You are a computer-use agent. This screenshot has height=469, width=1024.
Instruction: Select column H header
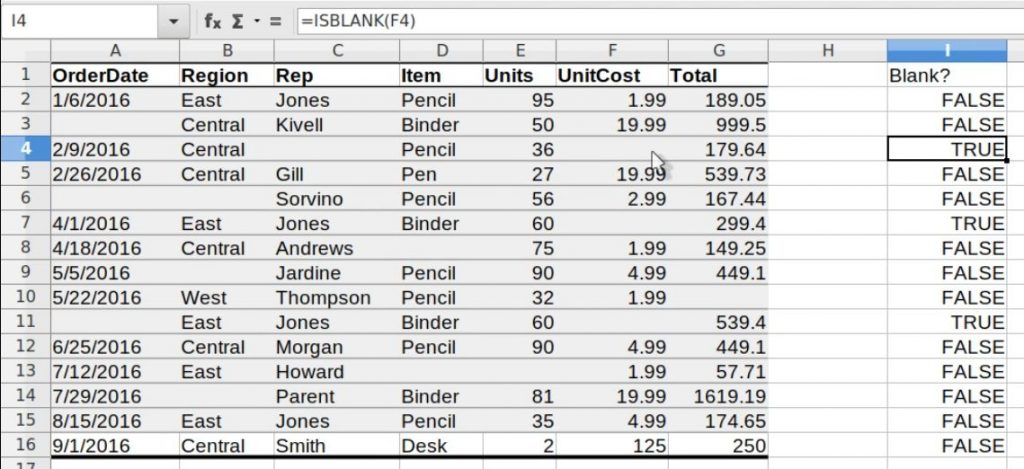[827, 51]
